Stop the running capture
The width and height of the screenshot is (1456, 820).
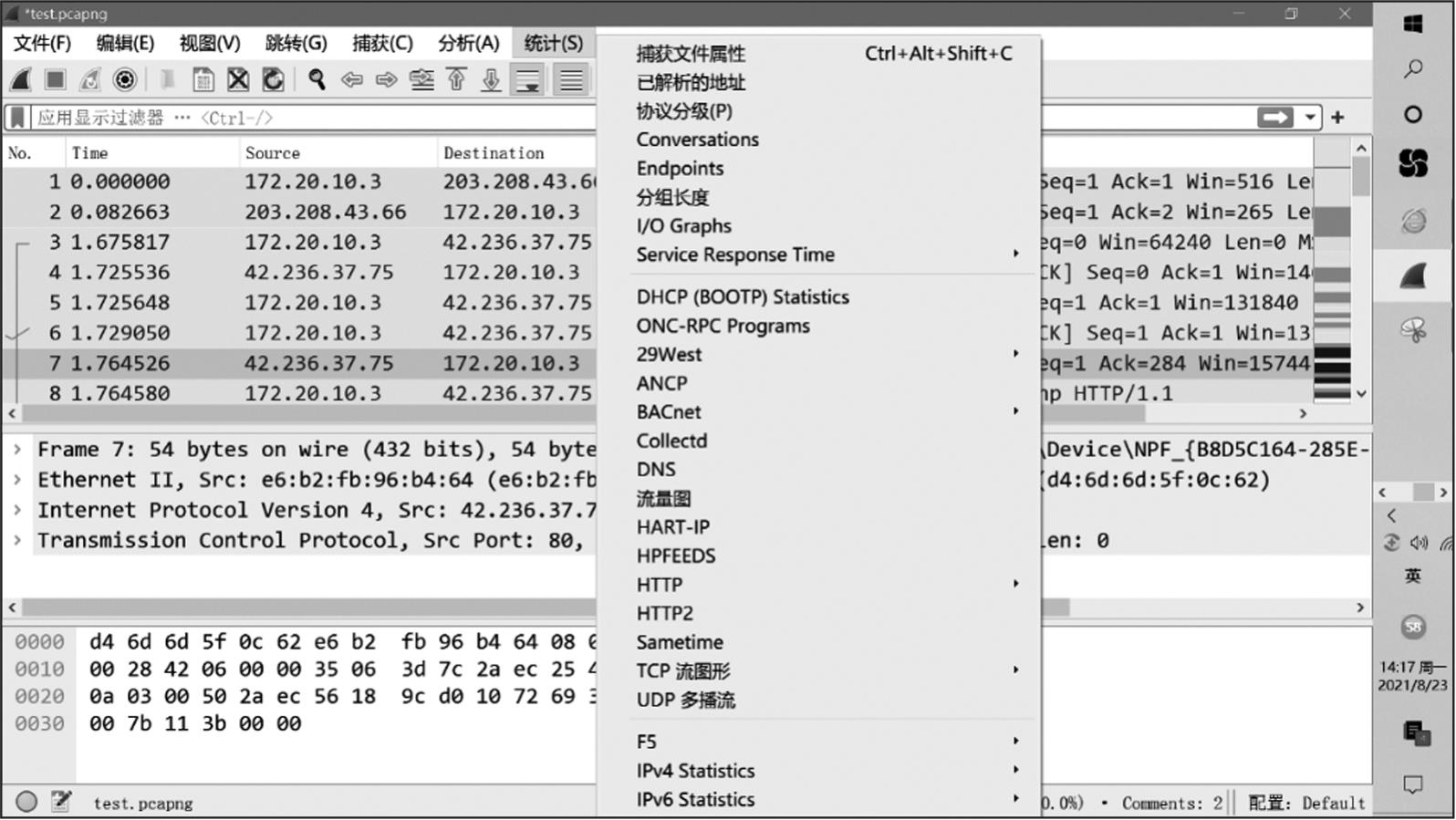tap(55, 80)
